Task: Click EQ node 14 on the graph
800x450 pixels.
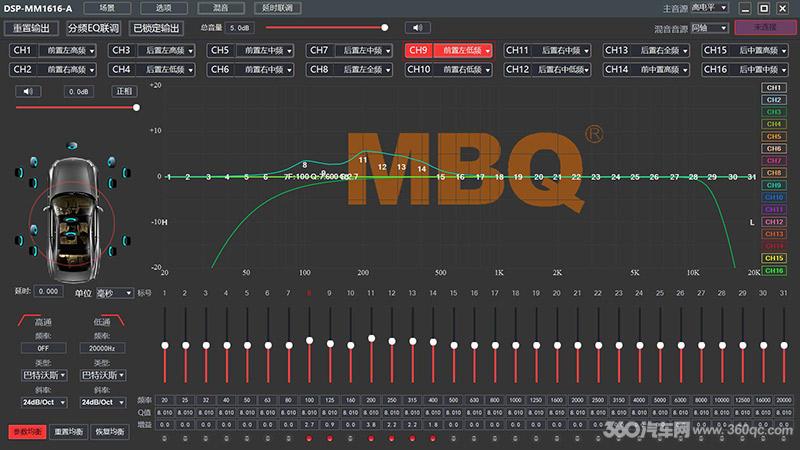Action: (x=421, y=169)
